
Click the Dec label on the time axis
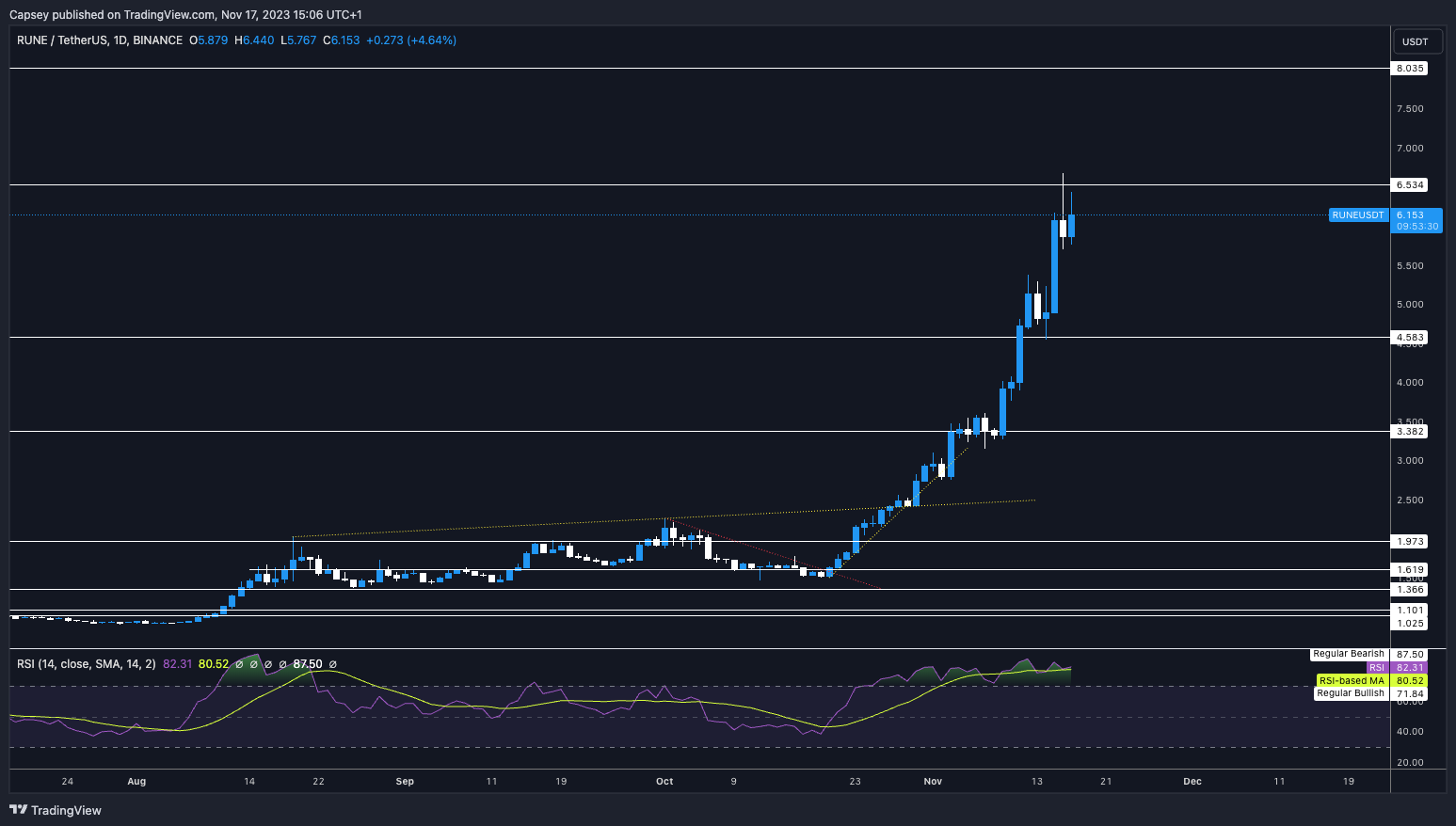[1192, 782]
